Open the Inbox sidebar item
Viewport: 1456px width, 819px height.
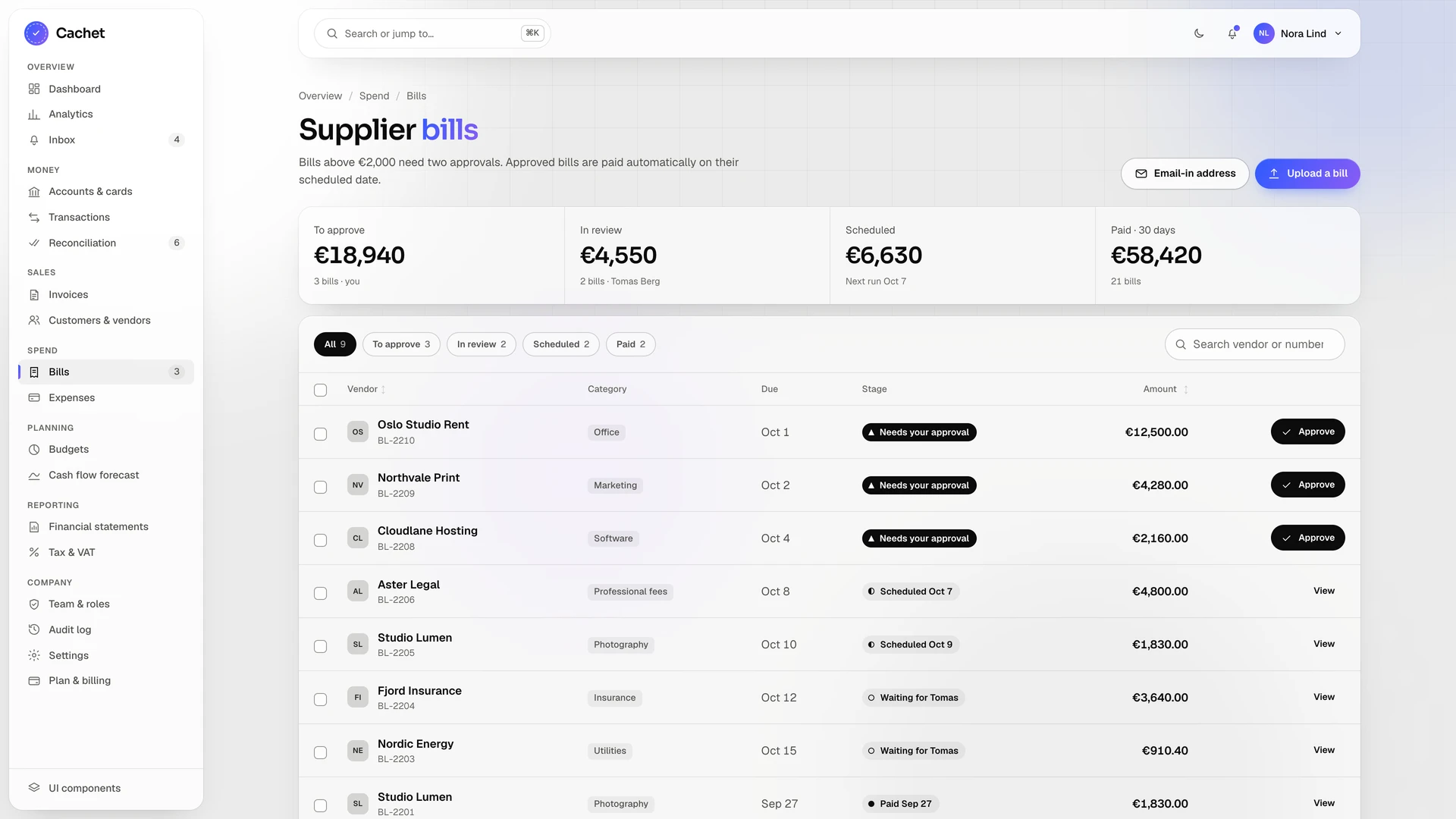coord(106,140)
